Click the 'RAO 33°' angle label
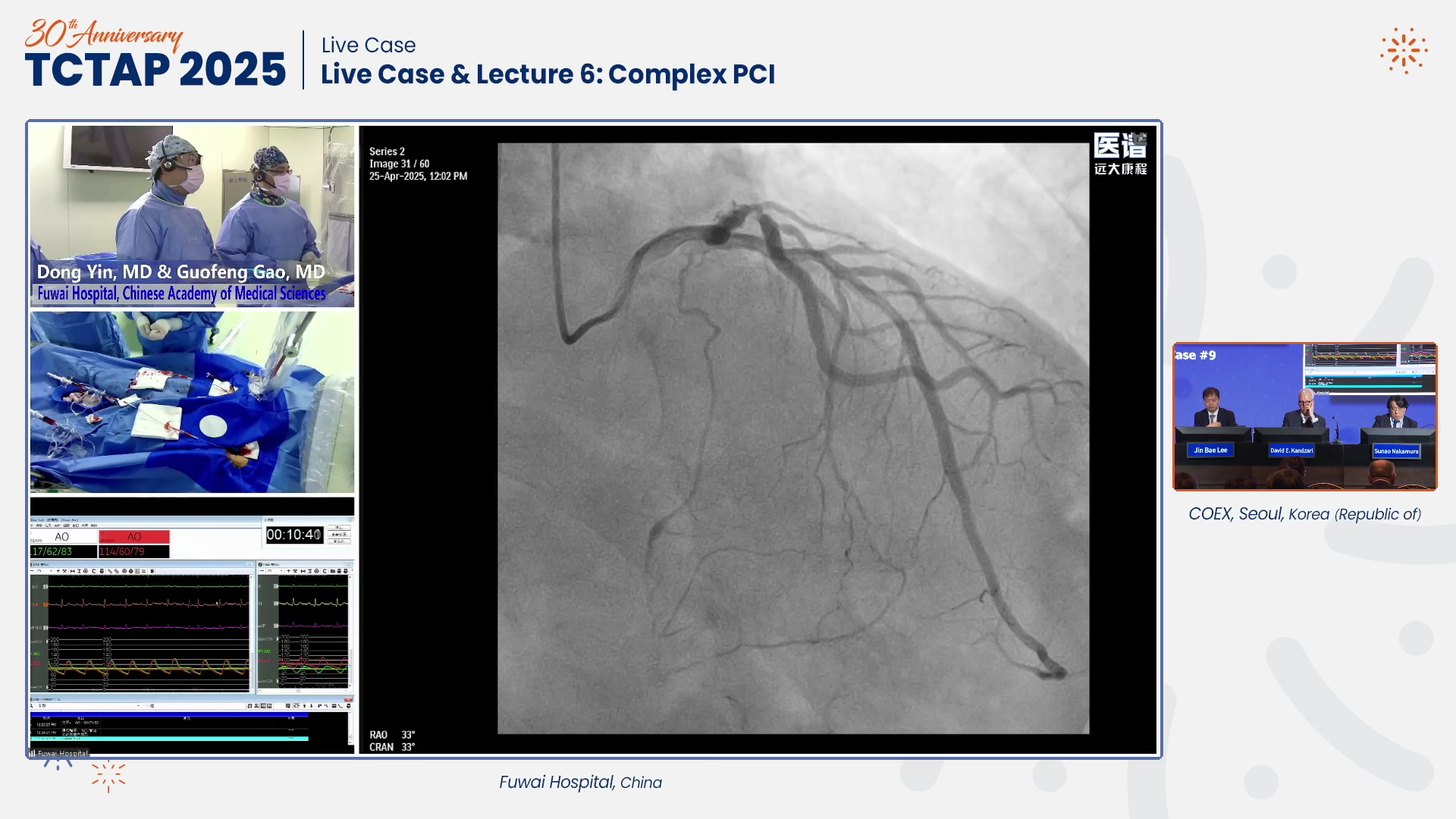Screen dimensions: 1456x819 click(392, 735)
